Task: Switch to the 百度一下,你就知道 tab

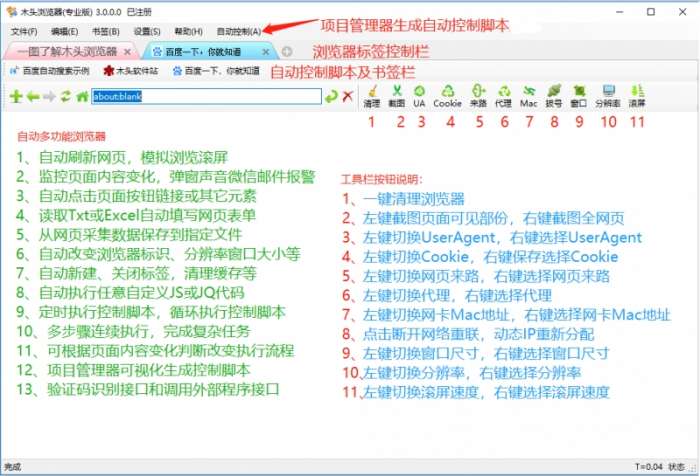Action: [210, 52]
